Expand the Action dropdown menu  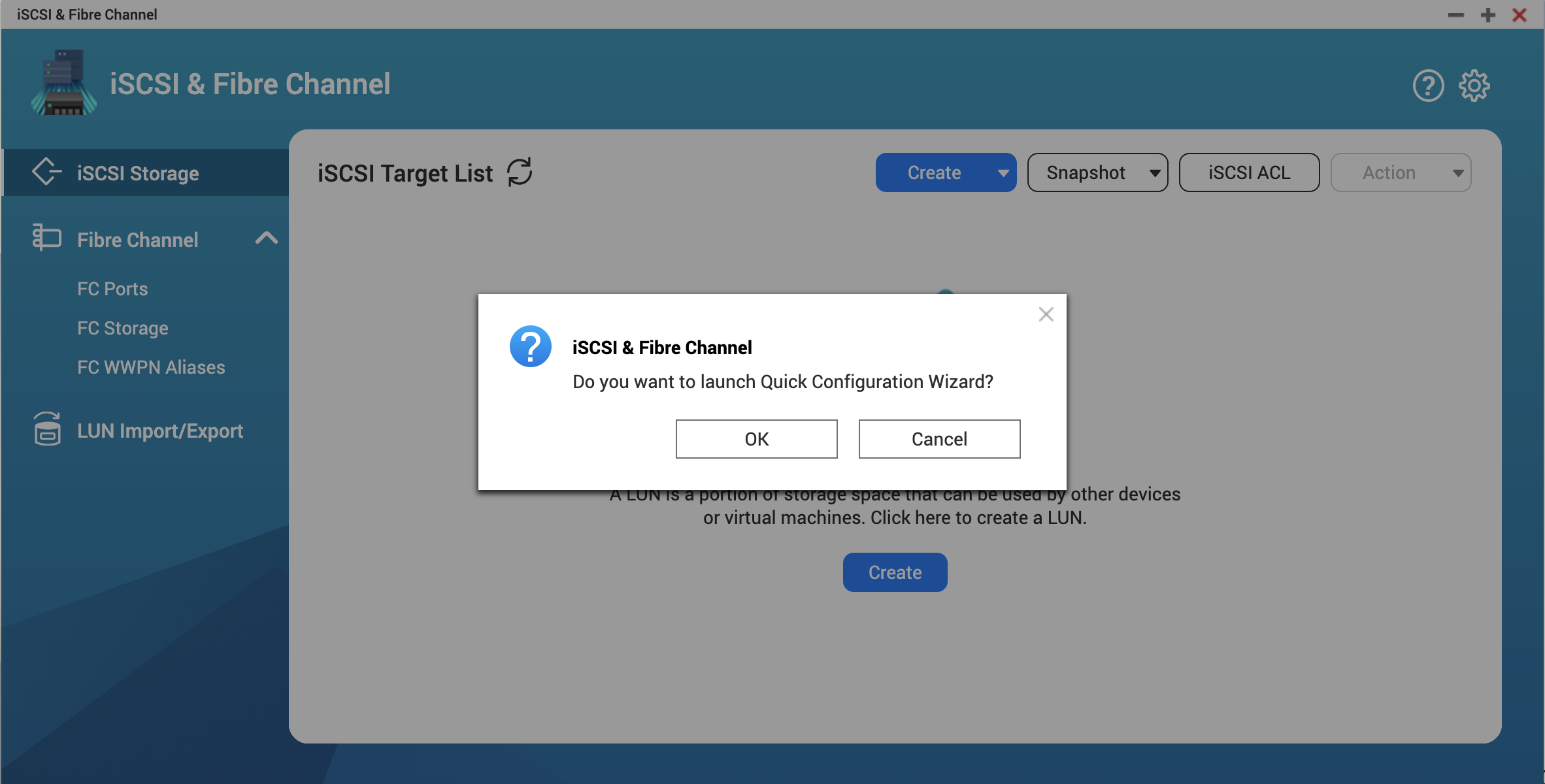click(1401, 172)
